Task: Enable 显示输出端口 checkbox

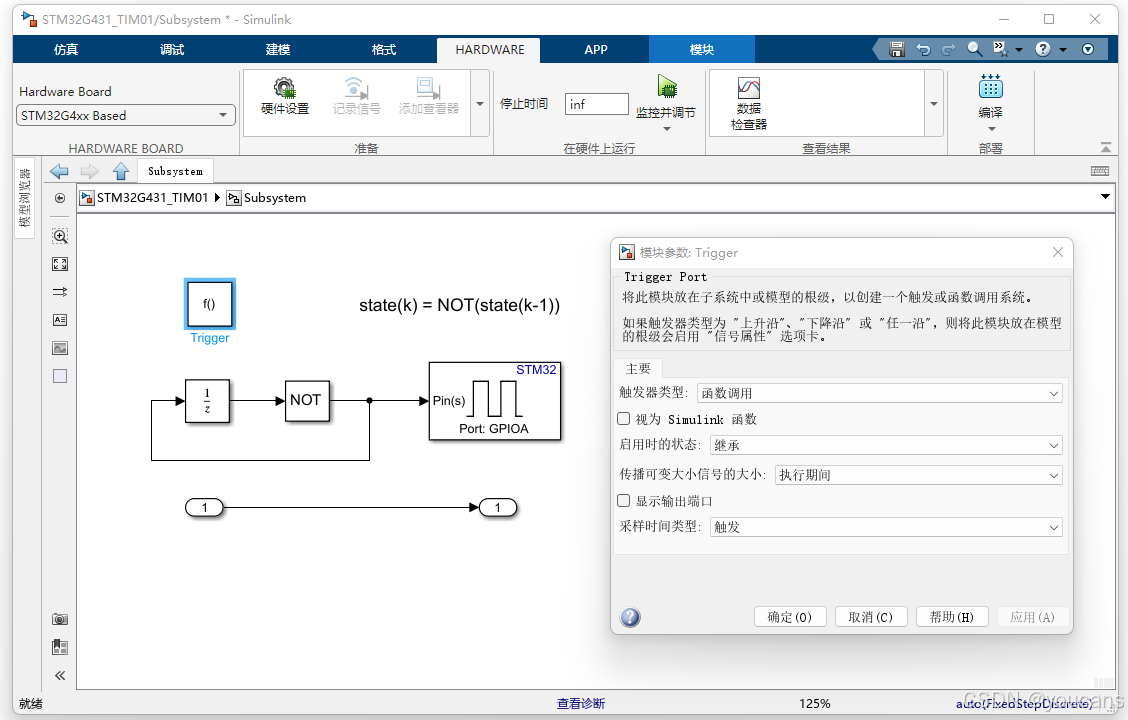Action: pos(624,501)
